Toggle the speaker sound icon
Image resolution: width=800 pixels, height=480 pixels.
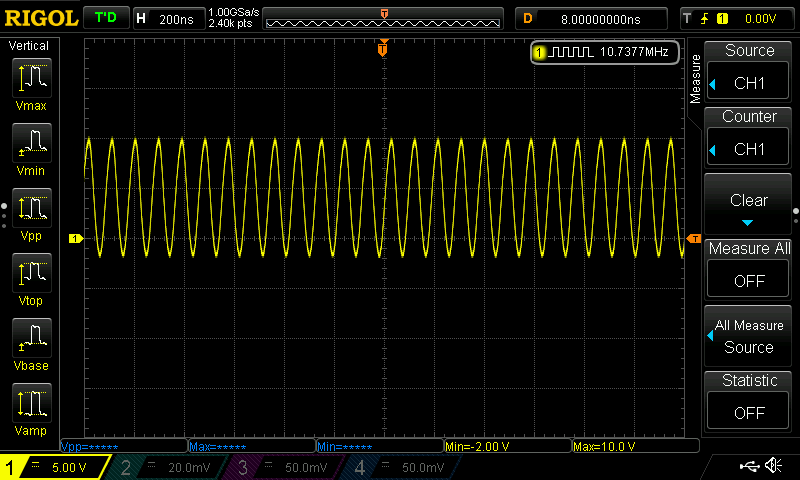773,466
